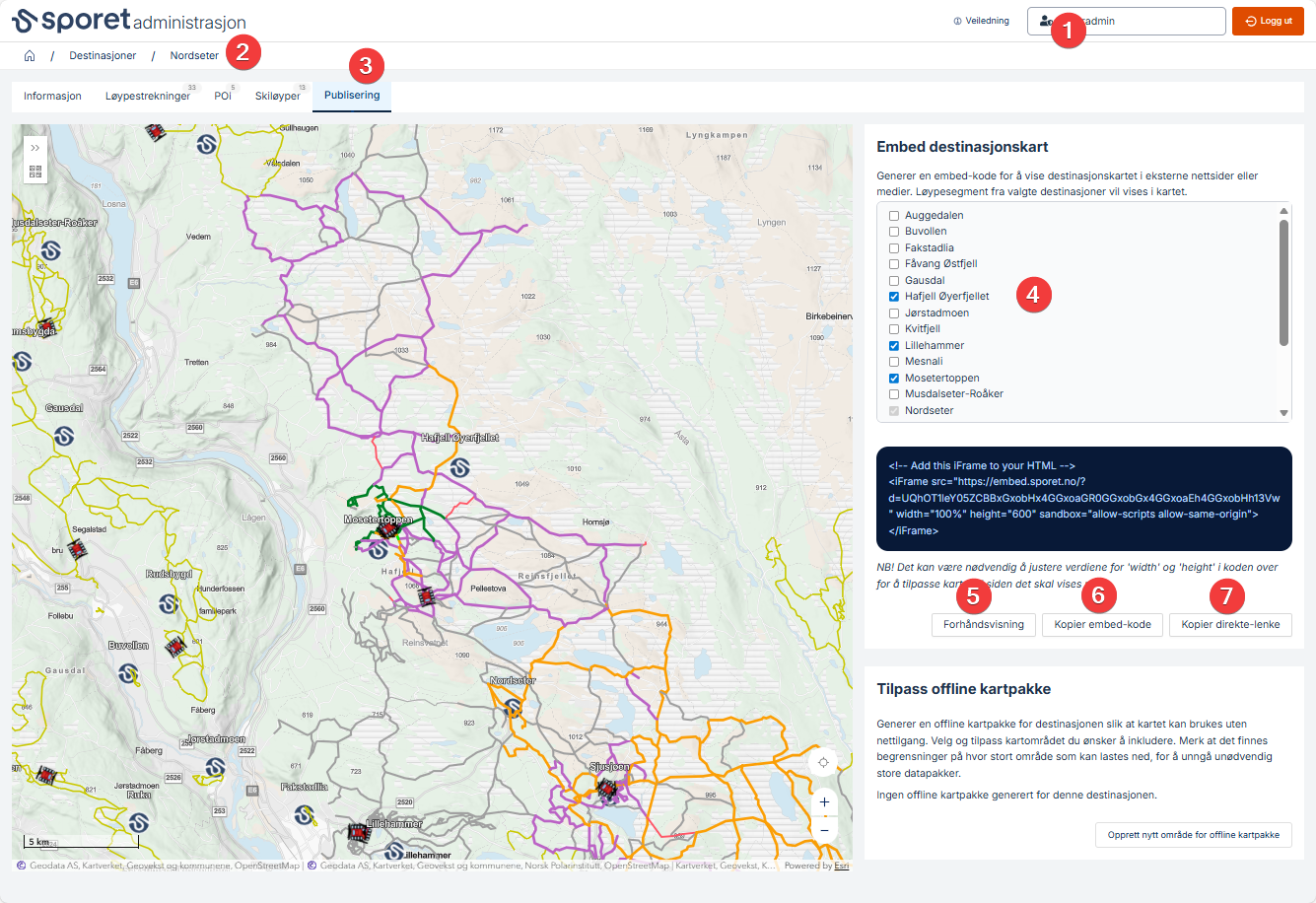Open the basemap gallery grid icon

tap(35, 172)
